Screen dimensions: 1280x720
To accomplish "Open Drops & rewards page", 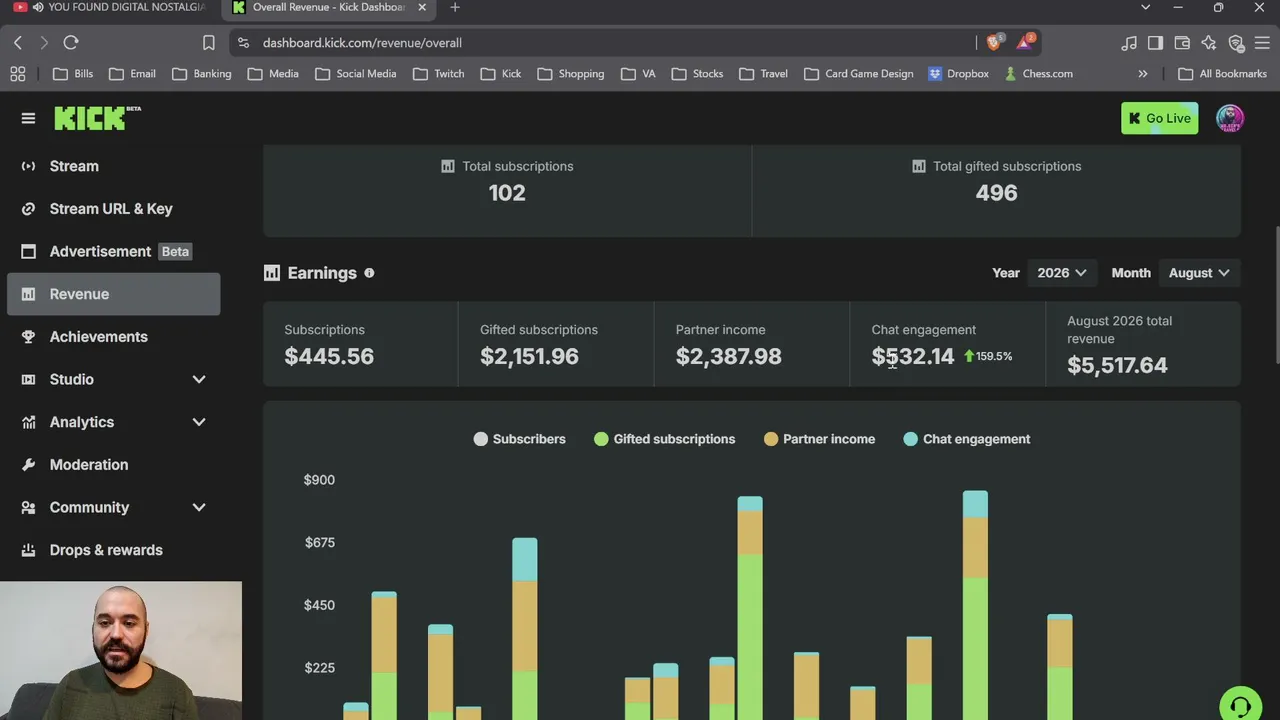I will click(113, 550).
